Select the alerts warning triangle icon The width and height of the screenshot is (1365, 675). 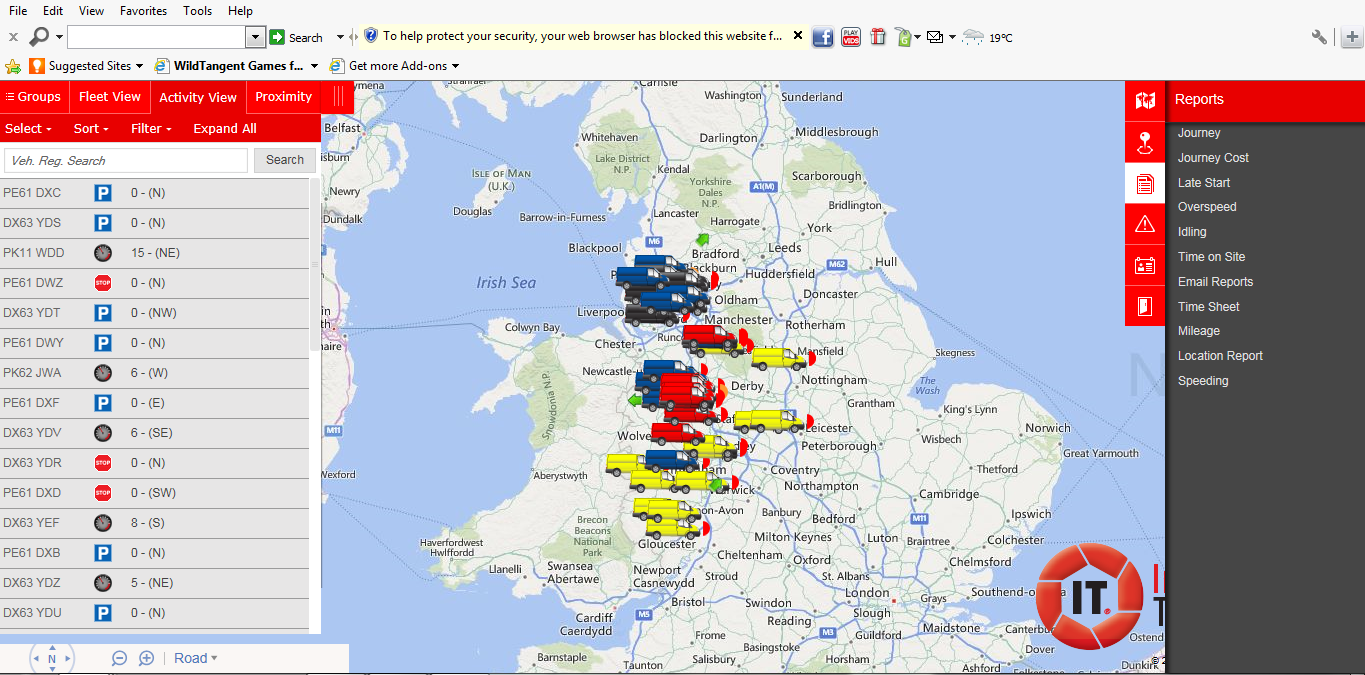click(x=1145, y=225)
